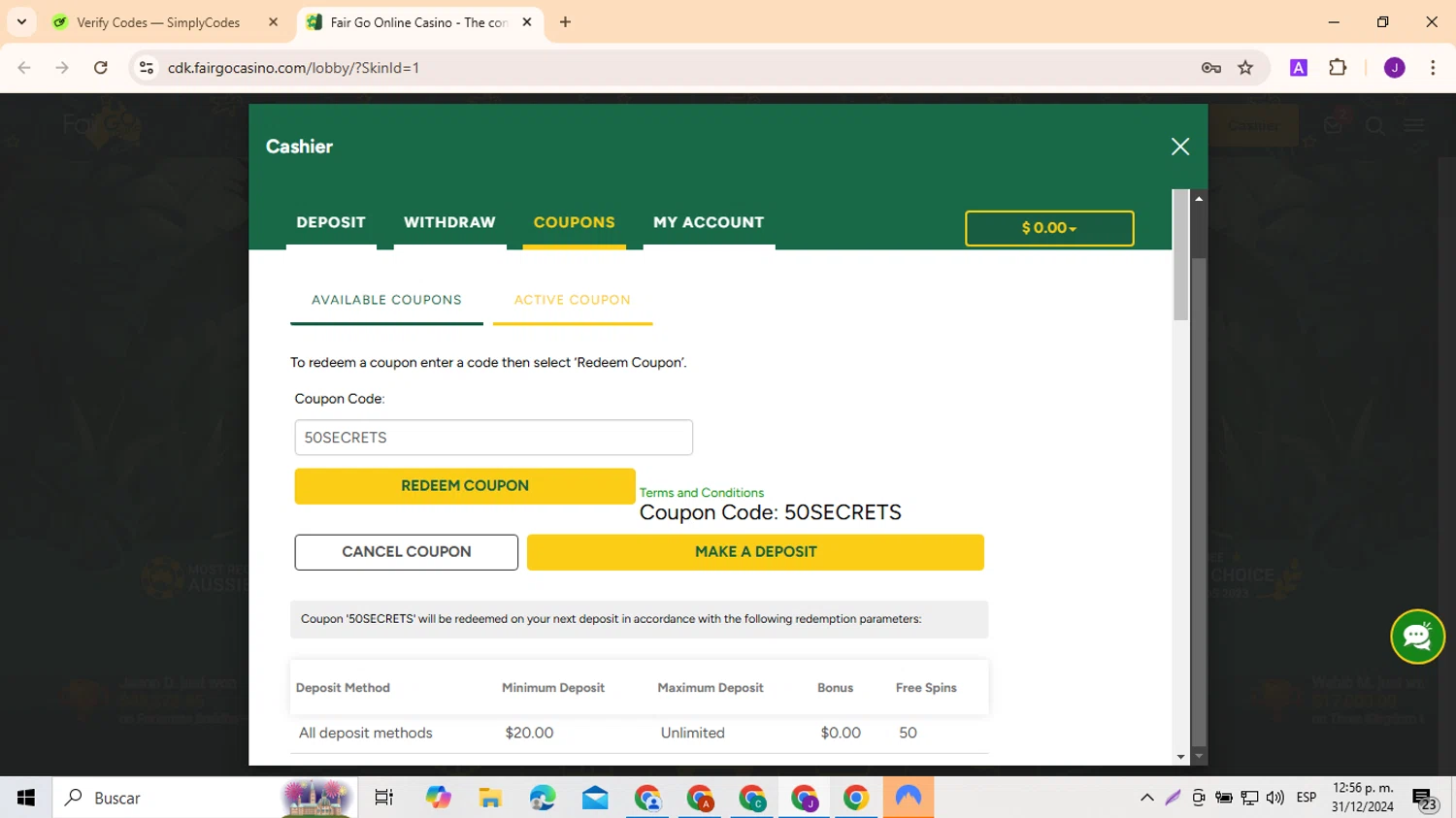
Task: Open a new browser tab
Action: (565, 22)
